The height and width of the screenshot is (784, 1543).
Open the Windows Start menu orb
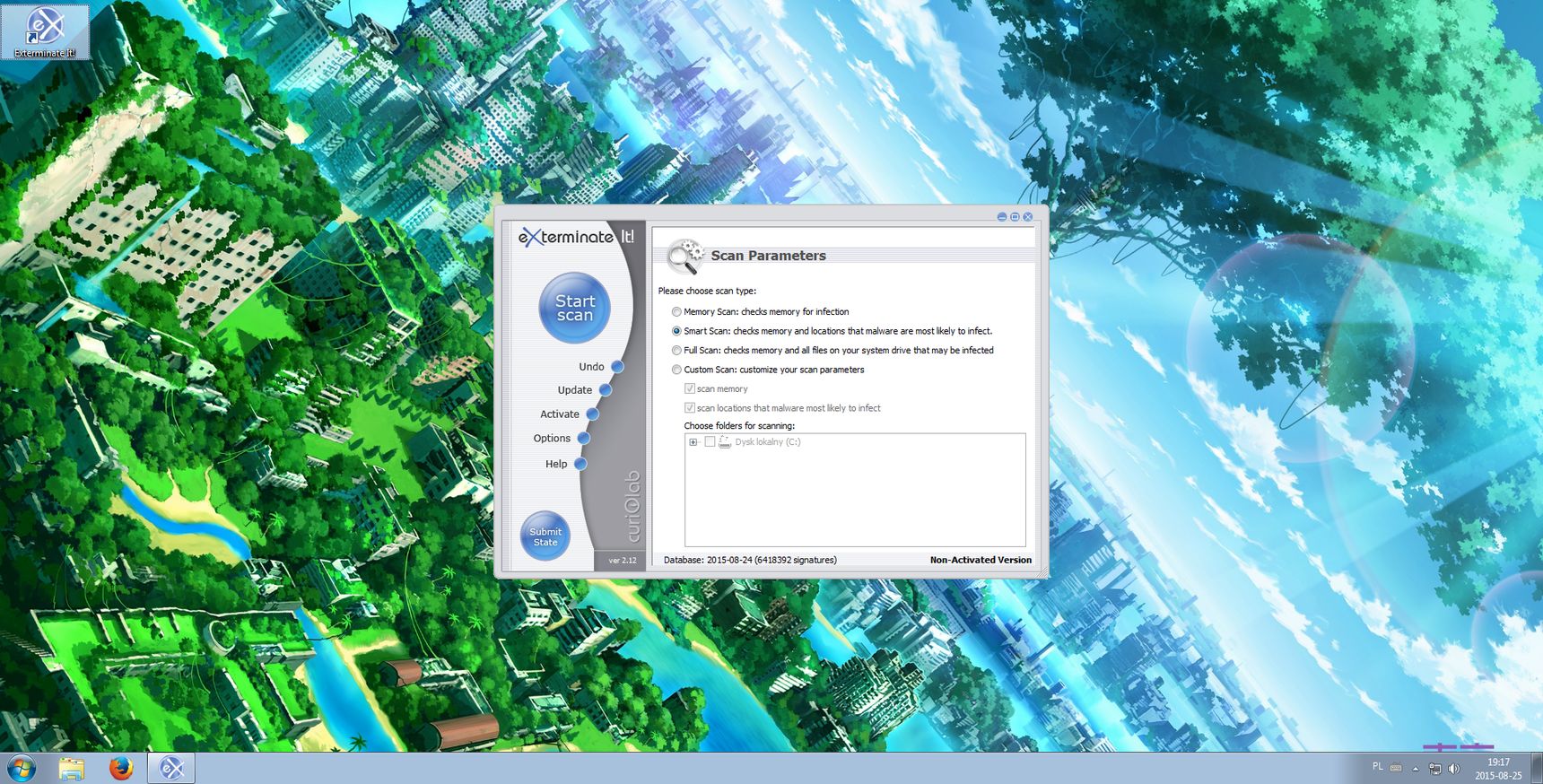tap(21, 769)
